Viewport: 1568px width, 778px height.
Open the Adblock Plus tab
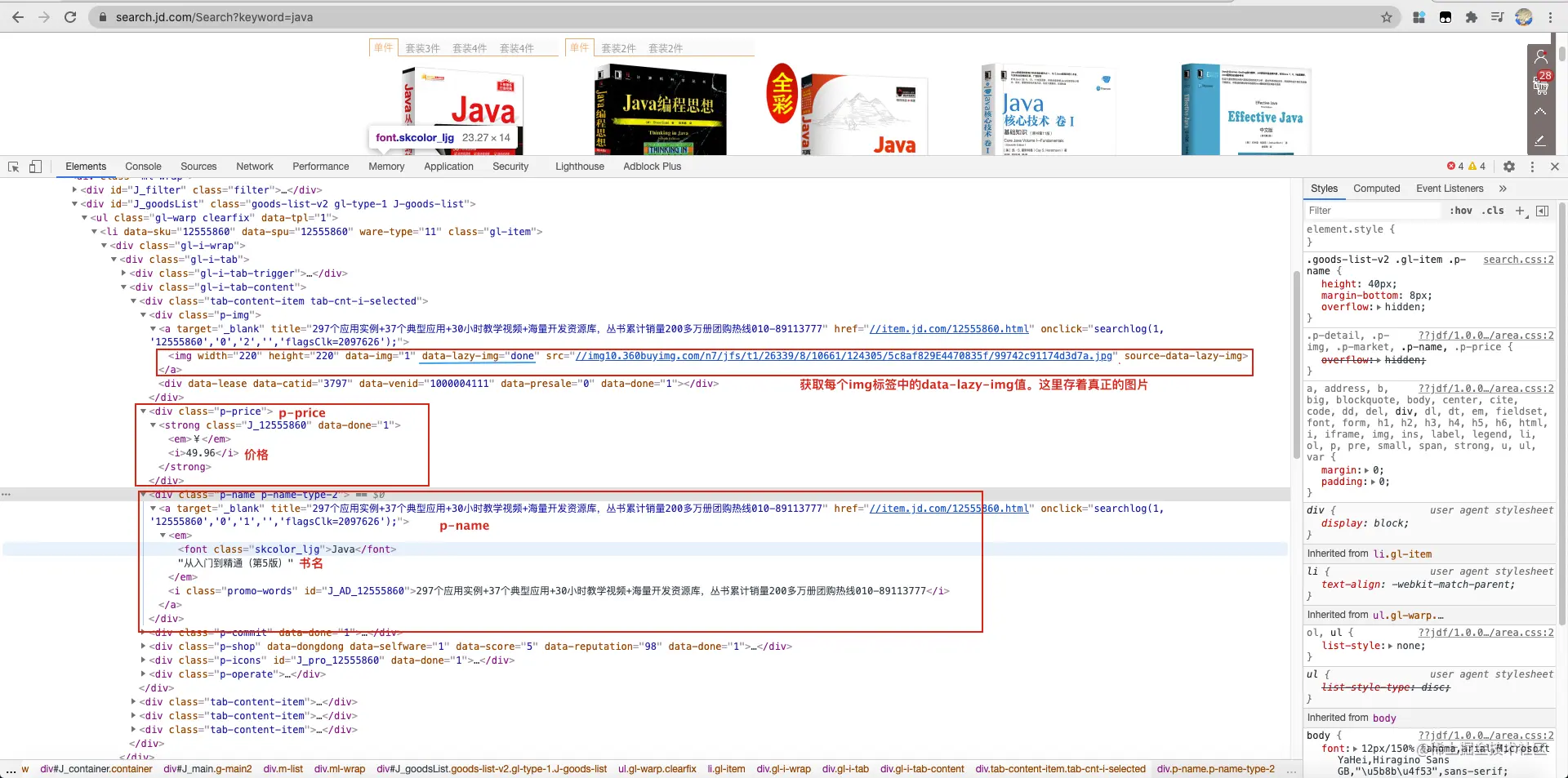652,167
